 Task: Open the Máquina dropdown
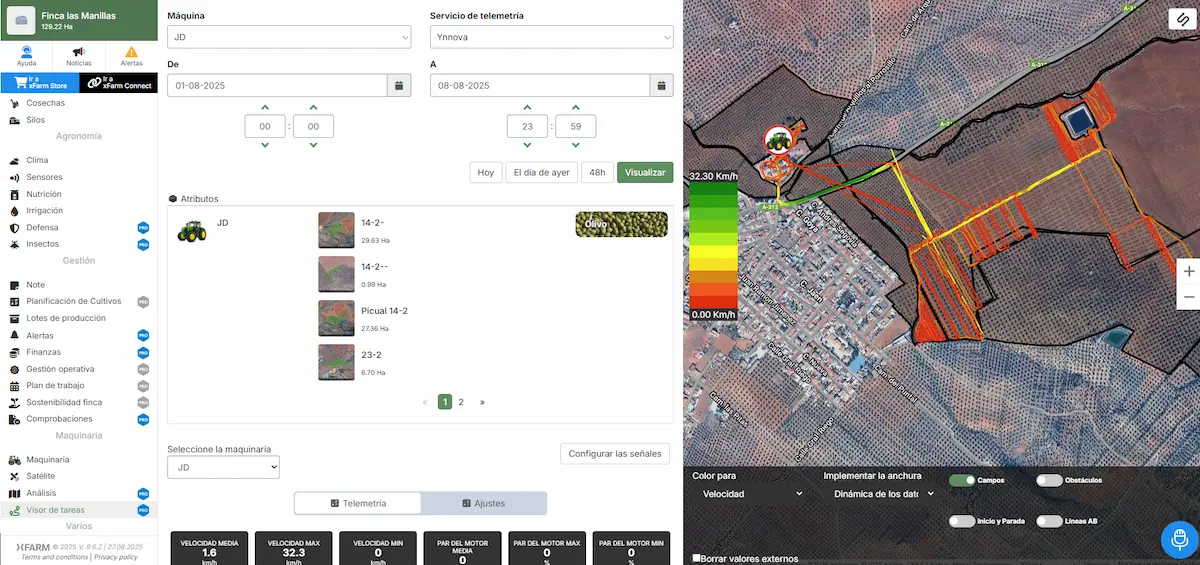click(289, 37)
